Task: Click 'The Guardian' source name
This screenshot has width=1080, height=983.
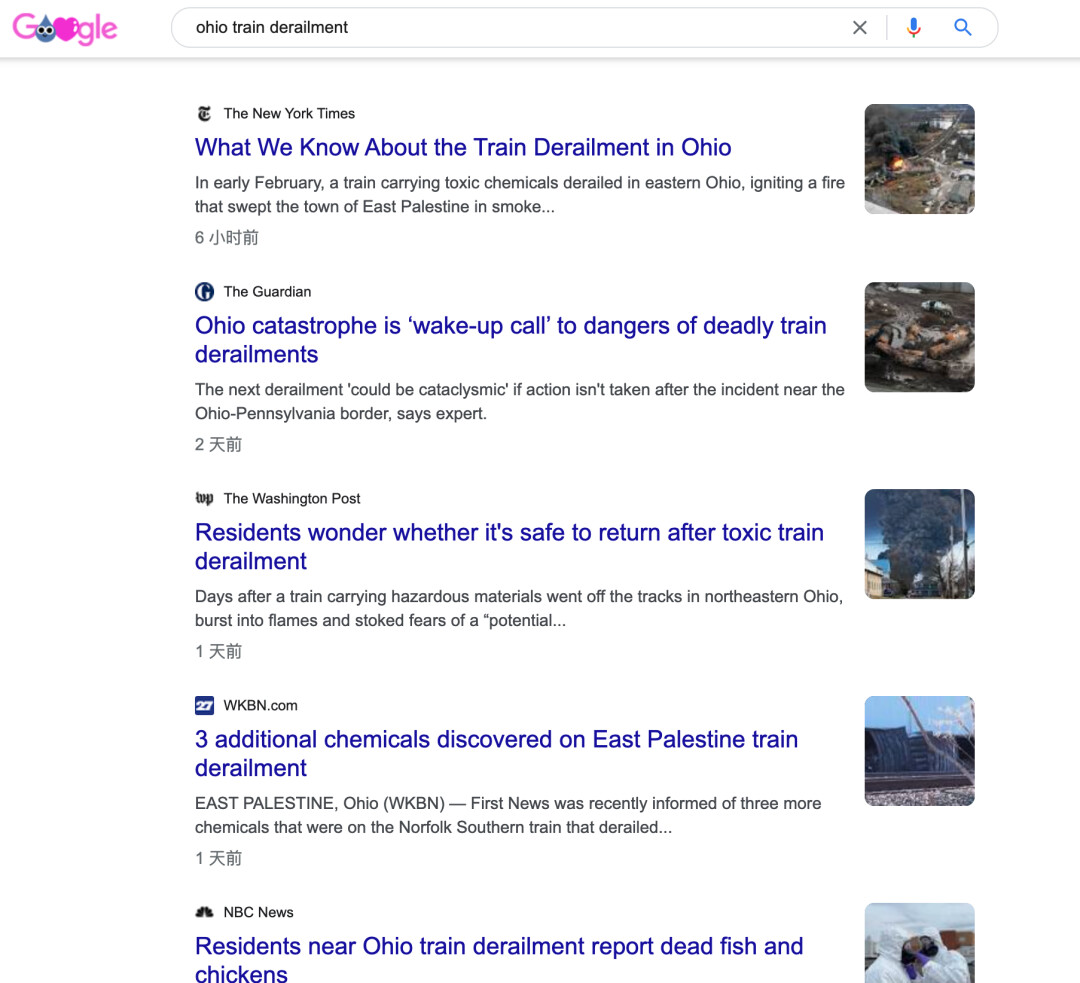Action: pos(267,292)
